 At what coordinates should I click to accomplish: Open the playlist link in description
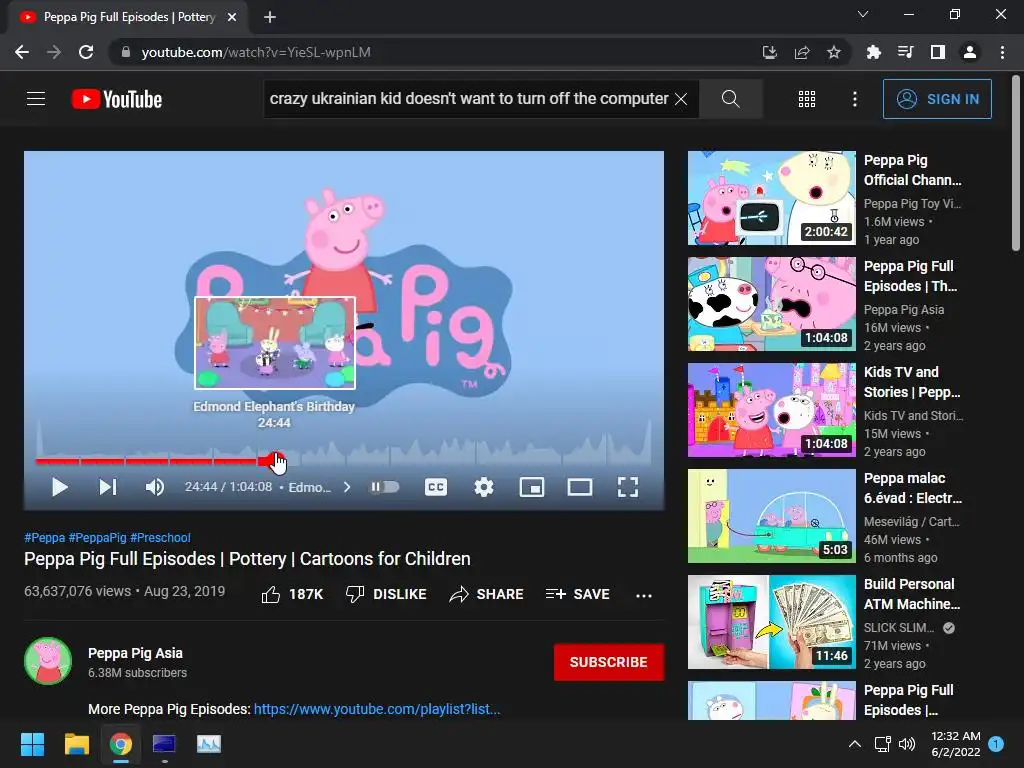coord(377,709)
